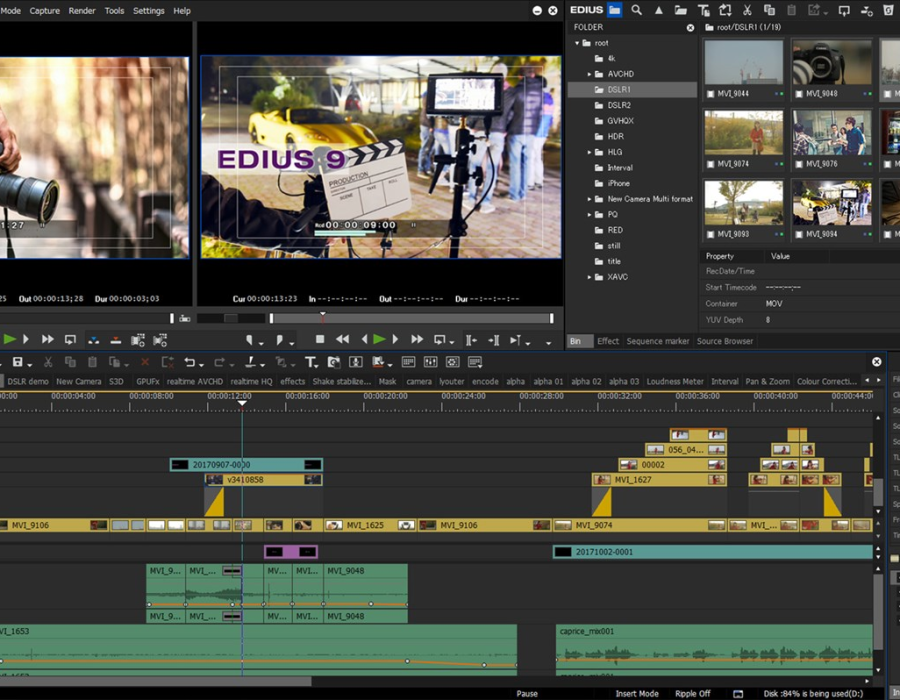Click the recorder position bar slider marker

pyautogui.click(x=323, y=317)
